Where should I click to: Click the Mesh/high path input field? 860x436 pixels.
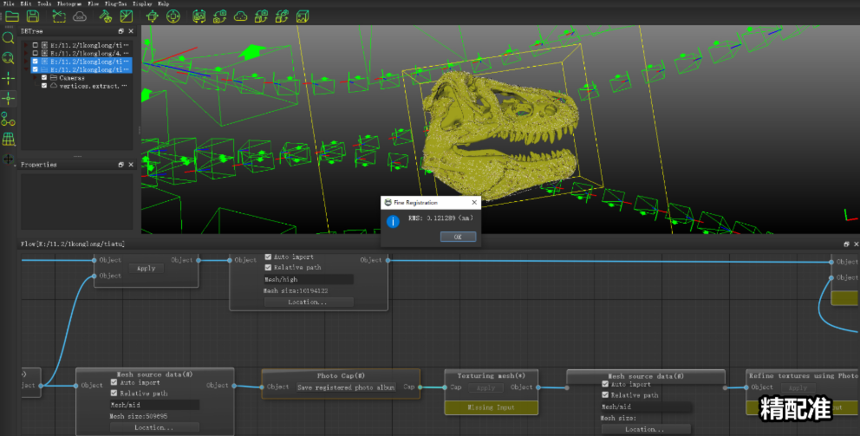coord(308,279)
